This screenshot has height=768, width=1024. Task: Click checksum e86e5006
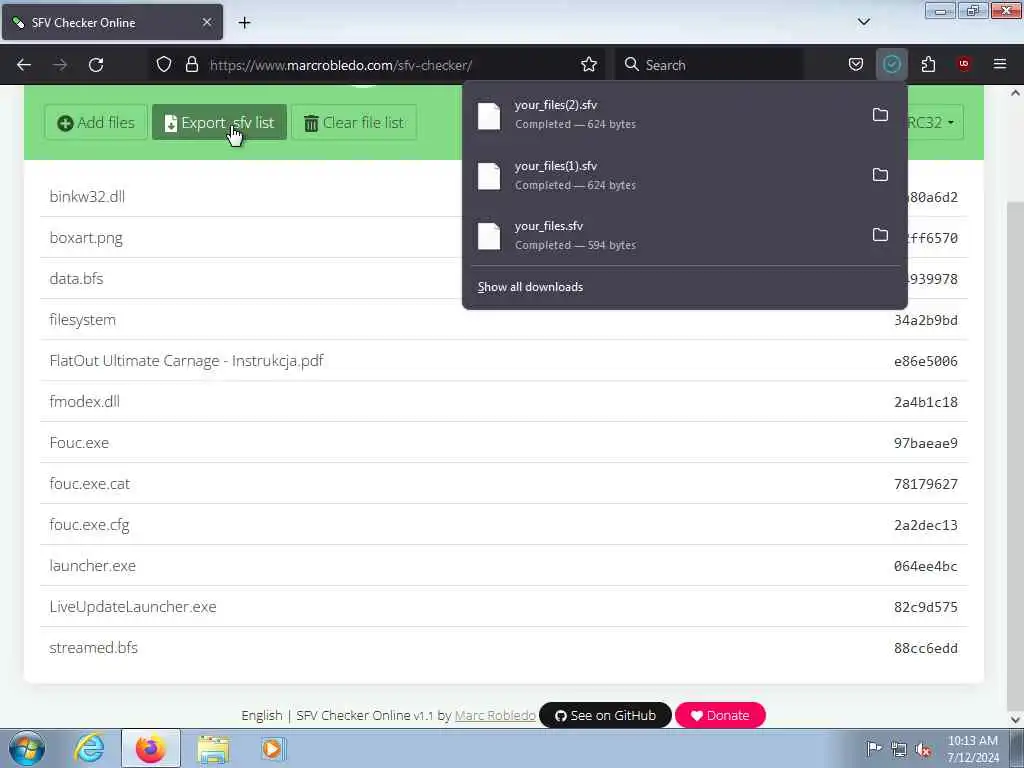click(x=925, y=361)
